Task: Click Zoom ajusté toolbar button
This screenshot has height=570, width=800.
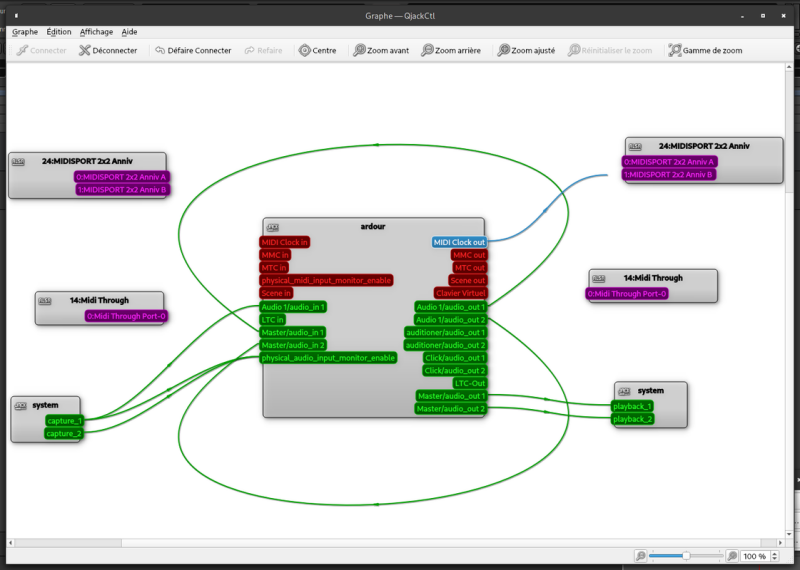Action: click(526, 51)
